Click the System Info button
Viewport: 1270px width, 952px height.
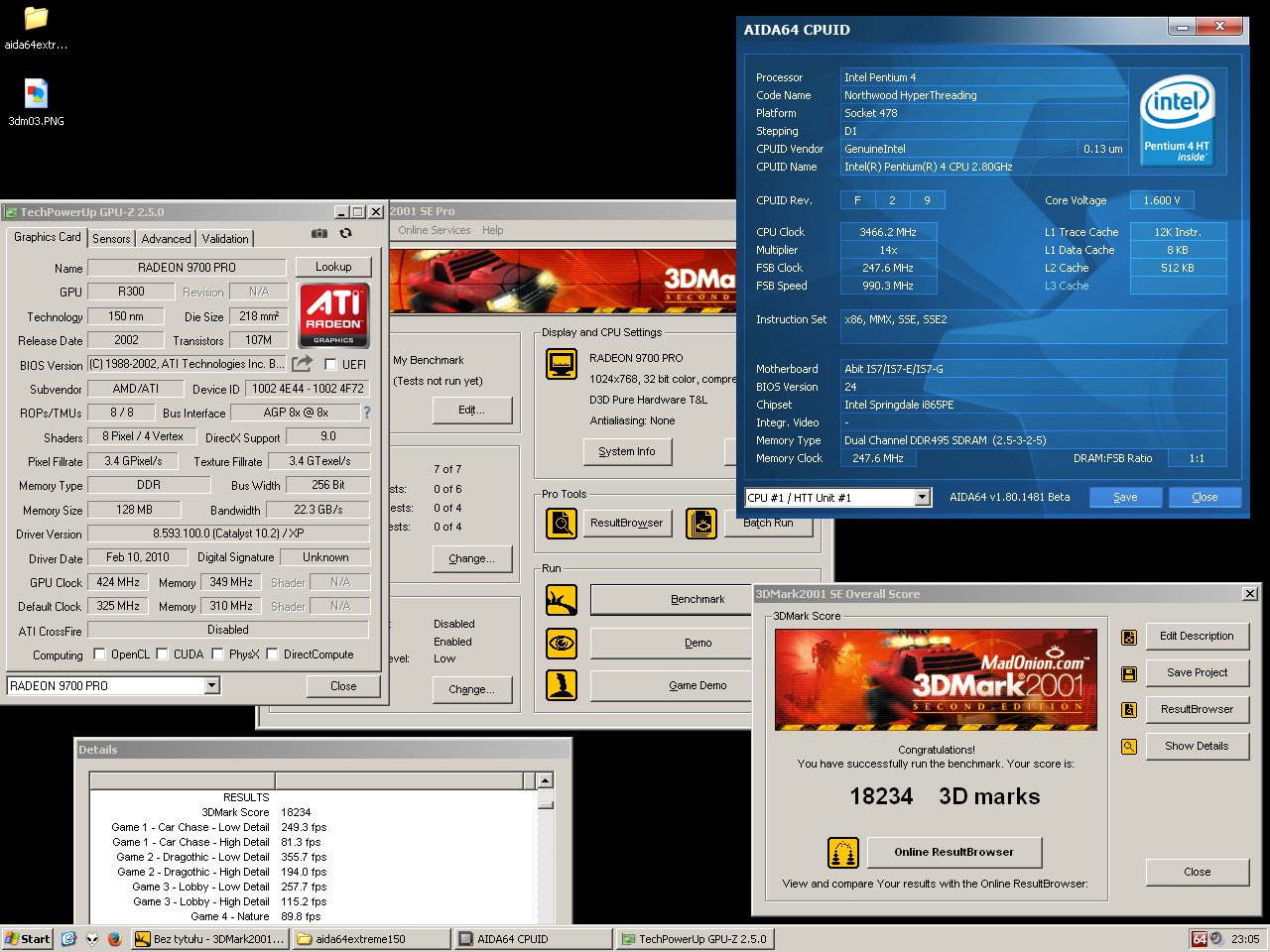point(627,452)
